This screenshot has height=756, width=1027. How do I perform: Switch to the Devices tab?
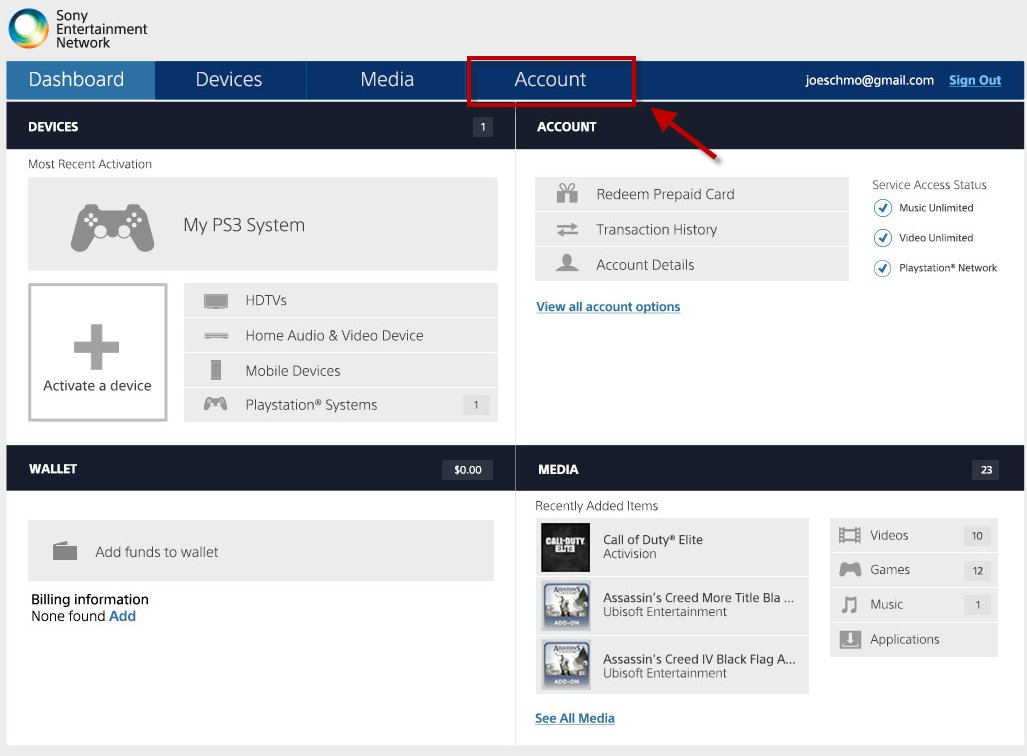(229, 79)
